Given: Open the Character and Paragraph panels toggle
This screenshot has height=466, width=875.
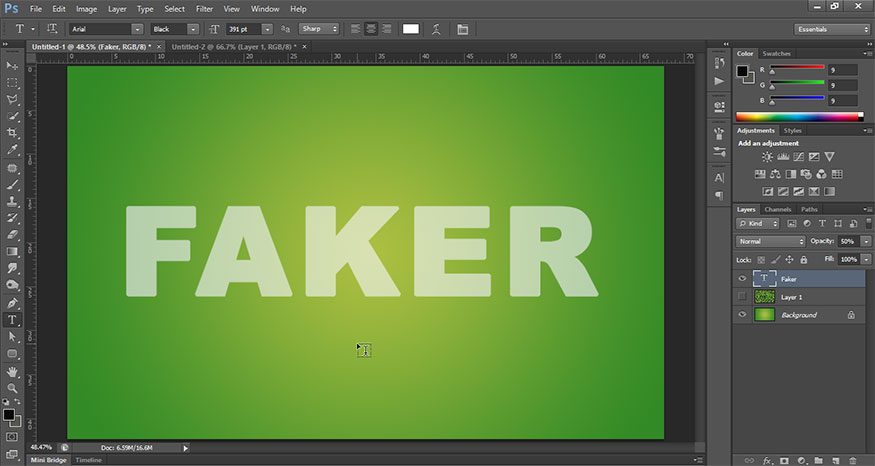Looking at the screenshot, I should [x=463, y=29].
